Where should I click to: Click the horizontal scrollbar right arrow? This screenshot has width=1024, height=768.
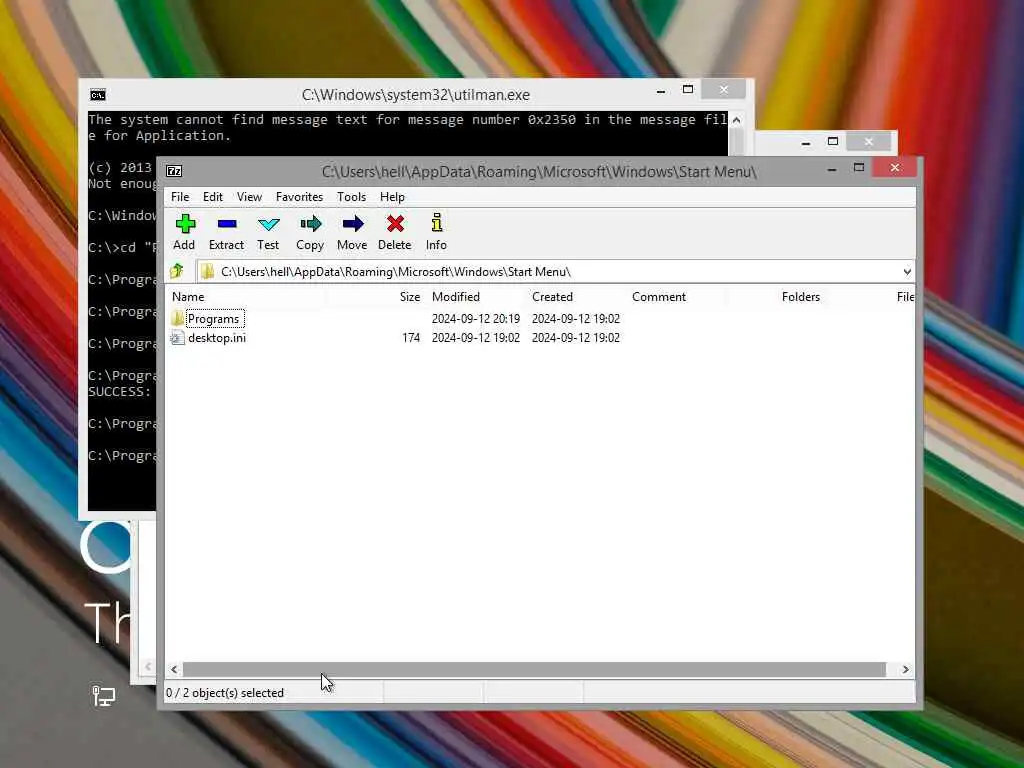[x=905, y=669]
